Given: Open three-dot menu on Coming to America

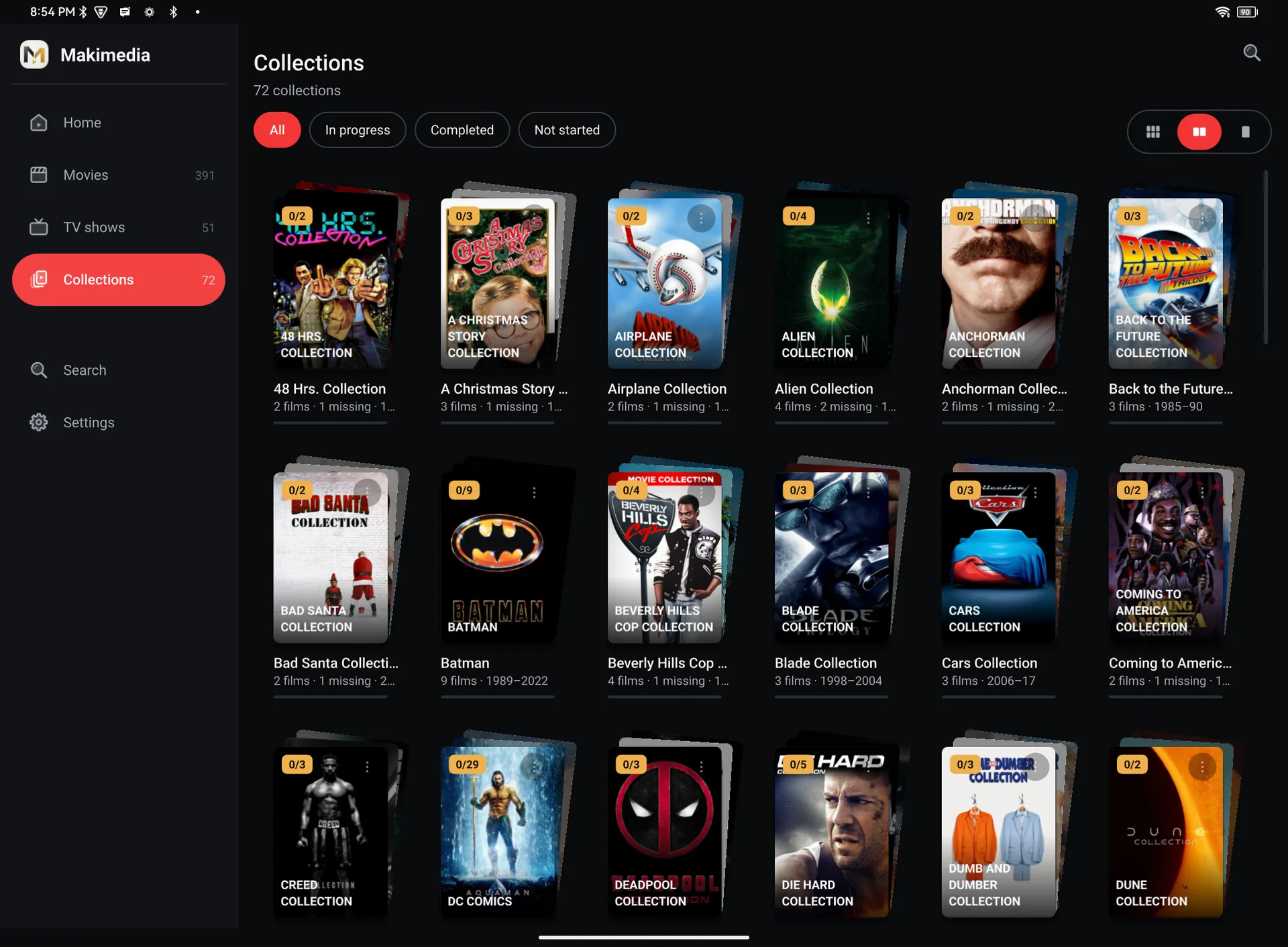Looking at the screenshot, I should click(x=1202, y=492).
